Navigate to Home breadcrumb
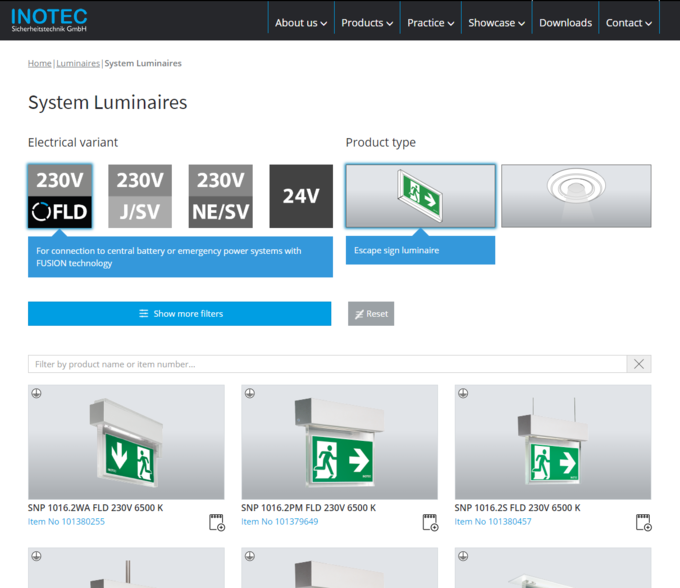 tap(39, 63)
